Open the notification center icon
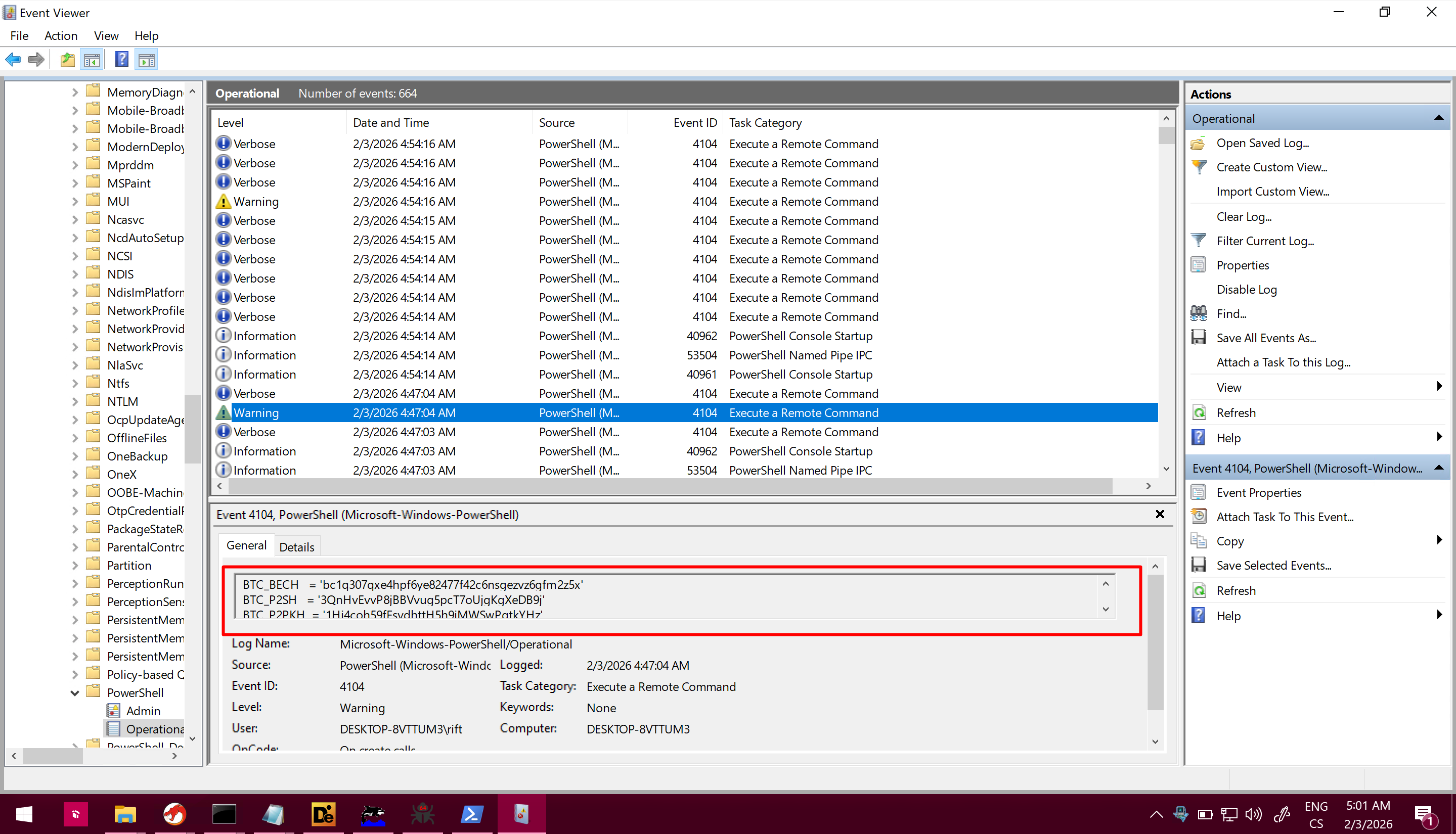 click(x=1425, y=815)
